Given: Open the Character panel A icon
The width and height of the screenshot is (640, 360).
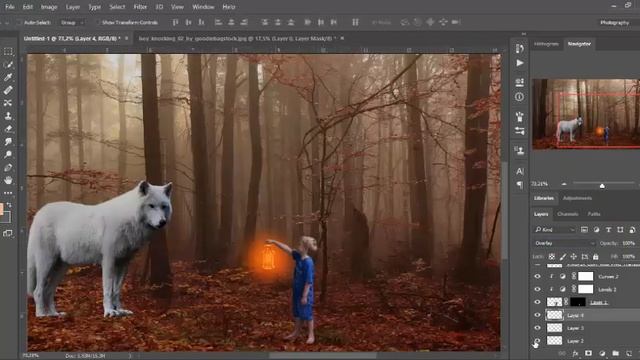Looking at the screenshot, I should pyautogui.click(x=520, y=171).
